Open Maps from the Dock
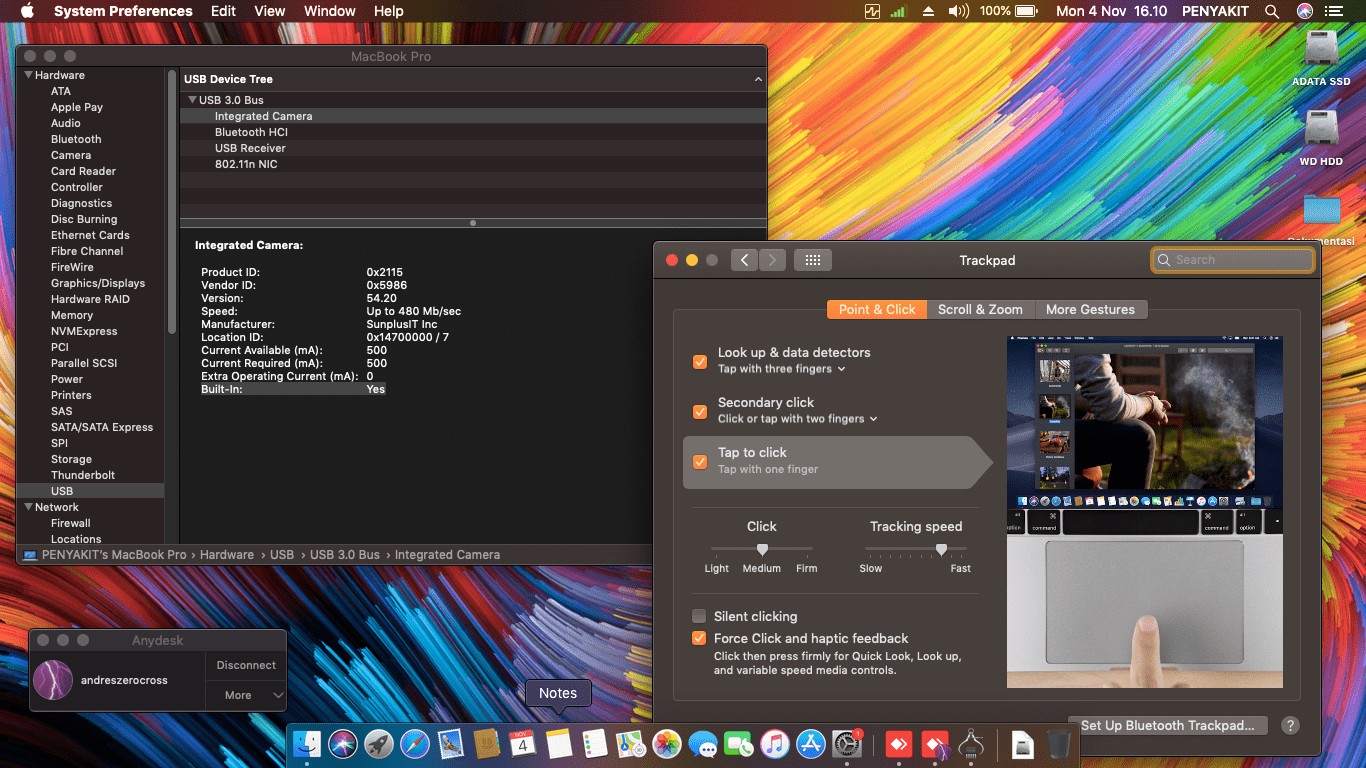The height and width of the screenshot is (768, 1366). tap(628, 744)
